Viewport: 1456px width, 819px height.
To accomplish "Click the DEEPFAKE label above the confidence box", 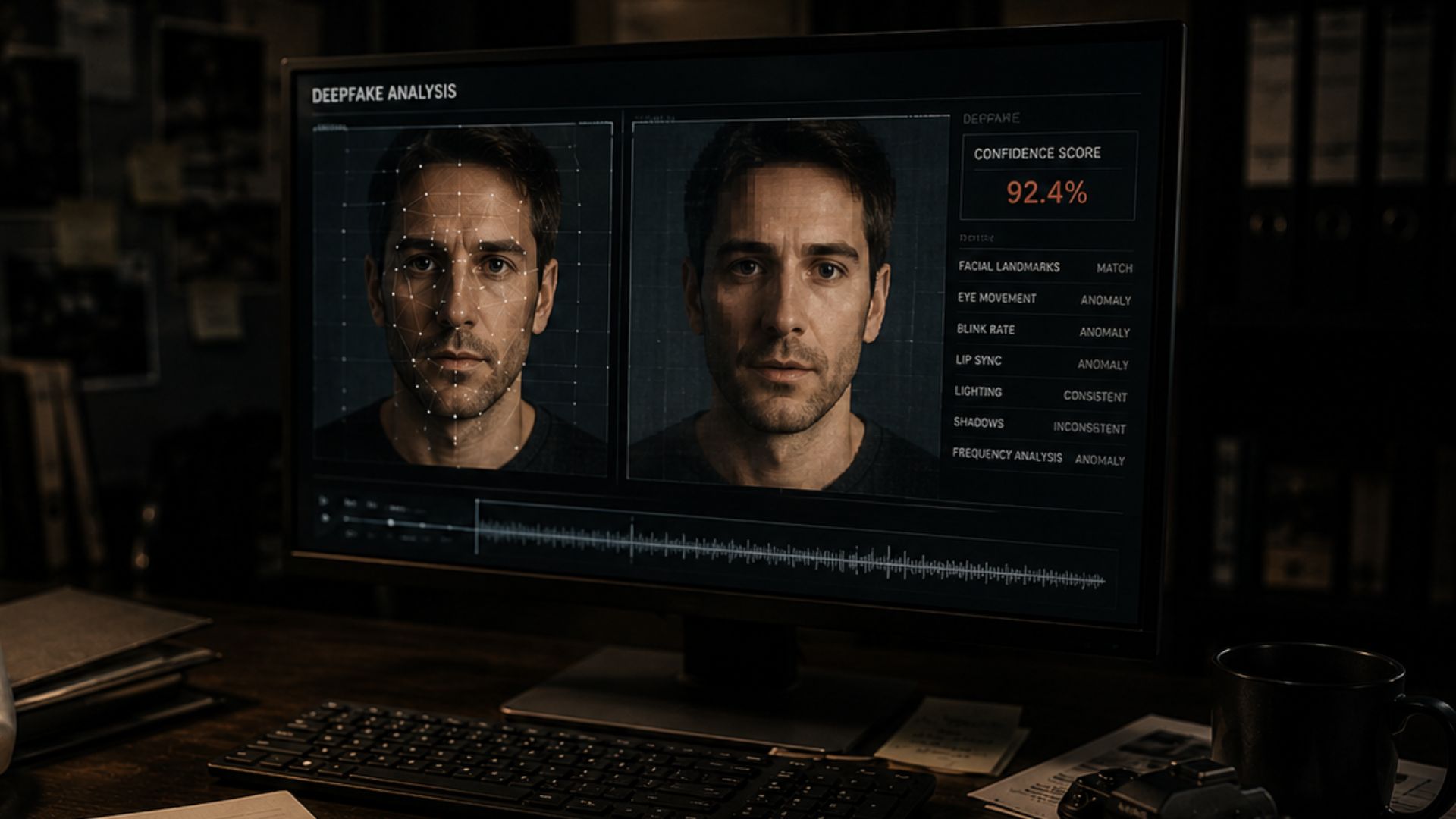I will 991,118.
